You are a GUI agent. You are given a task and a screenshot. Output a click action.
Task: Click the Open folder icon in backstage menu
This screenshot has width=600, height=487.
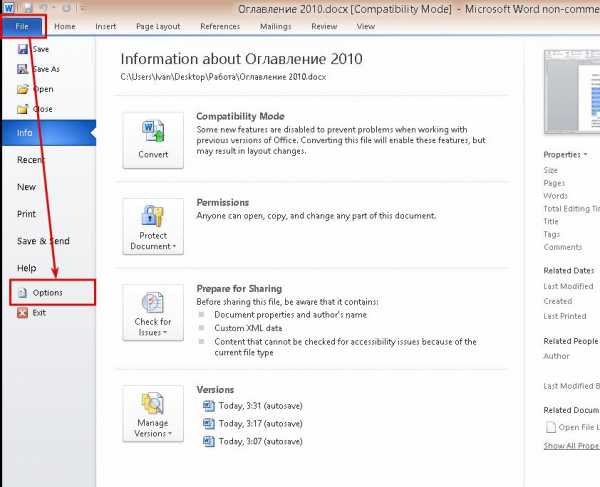[23, 89]
